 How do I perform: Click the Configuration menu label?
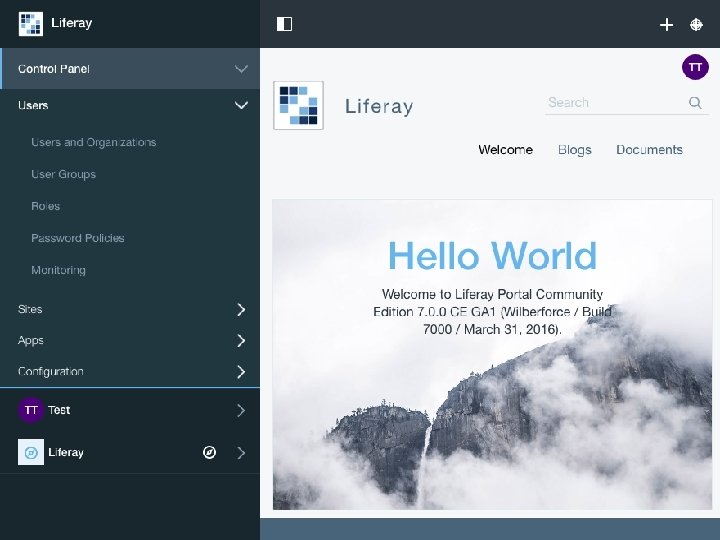51,371
